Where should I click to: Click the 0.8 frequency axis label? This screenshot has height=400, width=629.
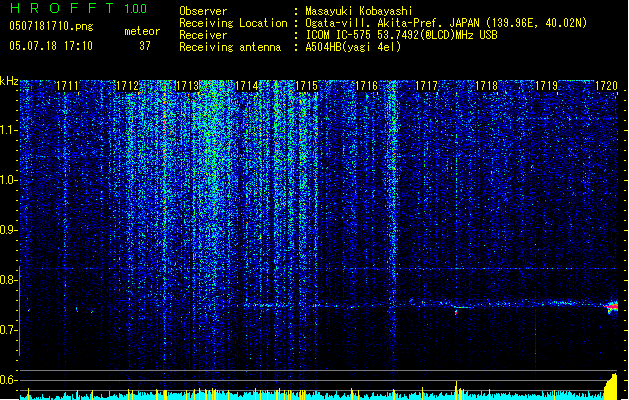click(x=8, y=280)
